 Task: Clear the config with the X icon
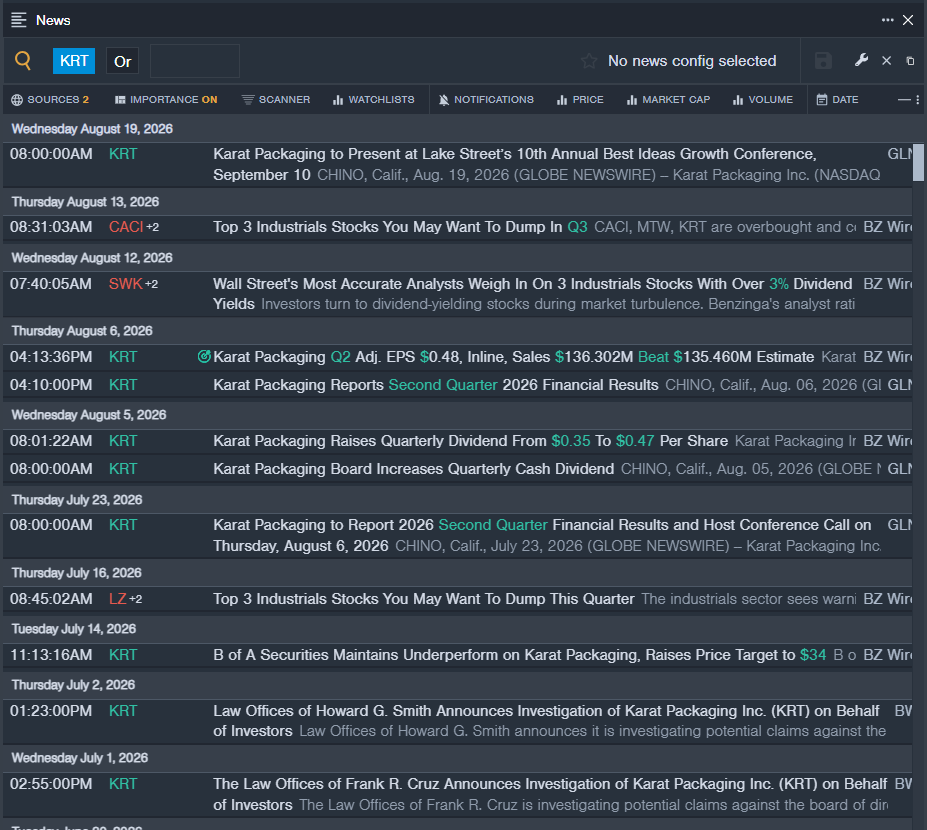point(886,60)
